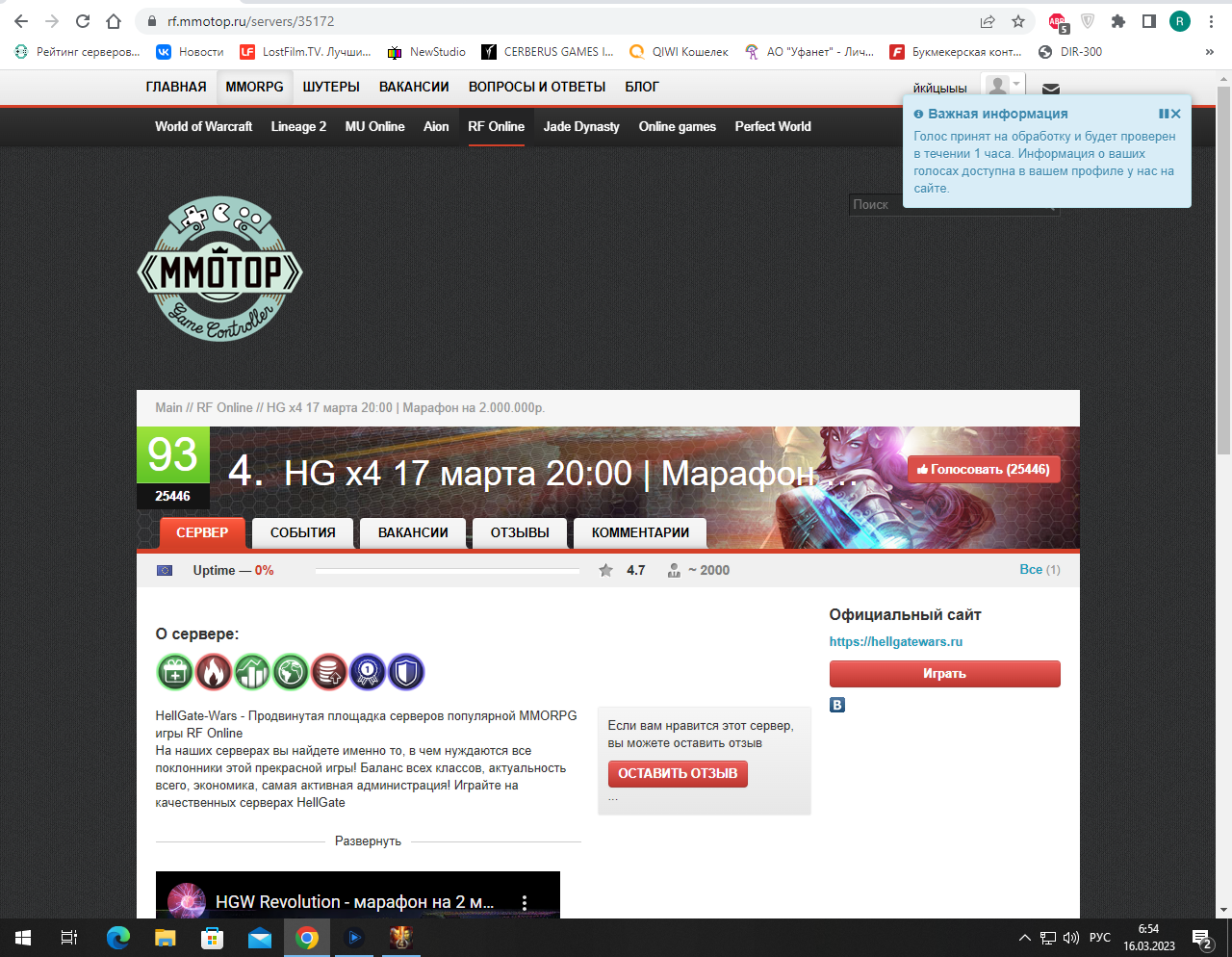This screenshot has width=1232, height=957.
Task: Click the Все (1) link
Action: [x=1039, y=569]
